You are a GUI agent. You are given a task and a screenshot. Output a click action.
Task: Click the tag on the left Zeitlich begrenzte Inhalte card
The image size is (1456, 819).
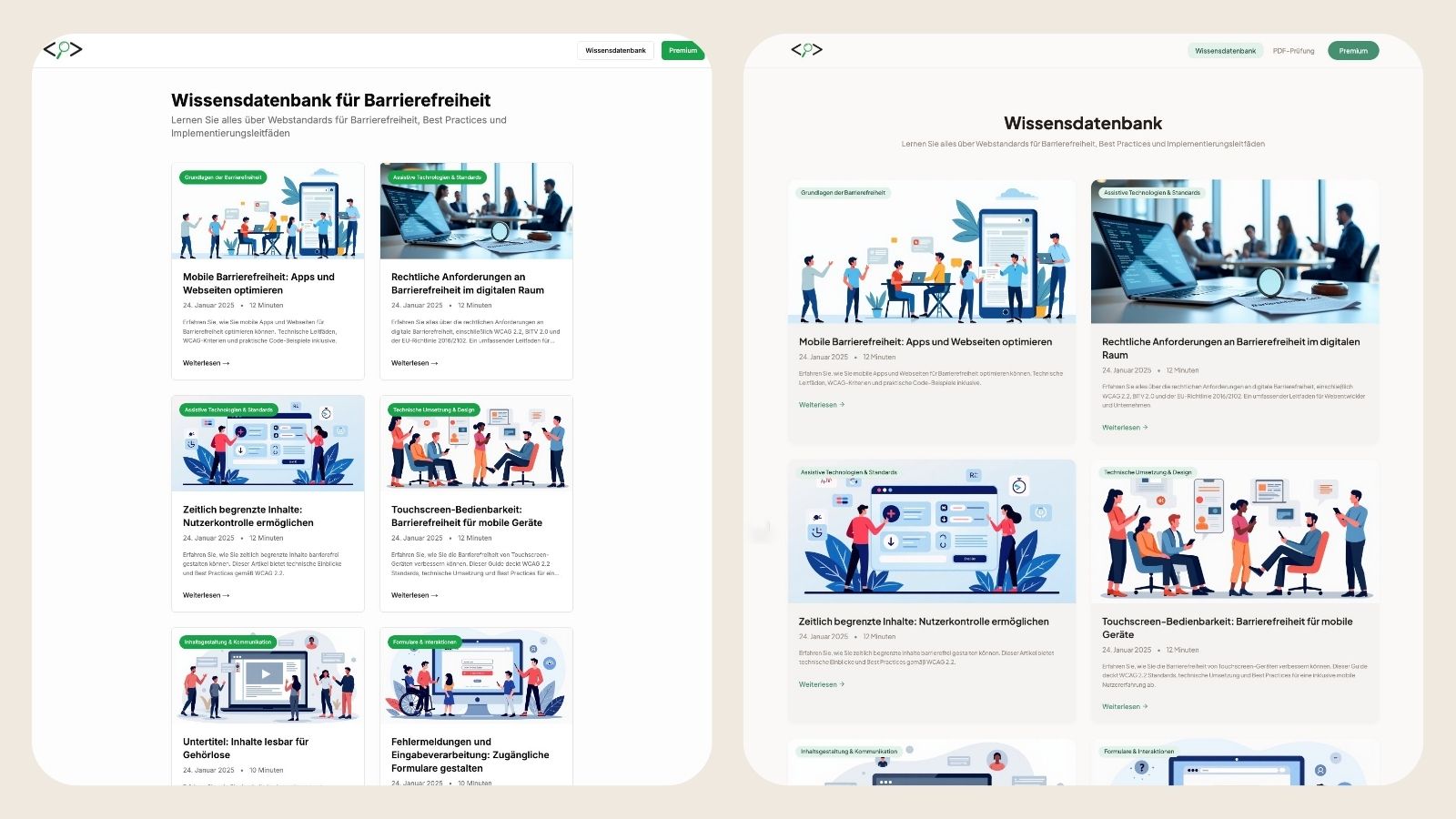pyautogui.click(x=228, y=409)
